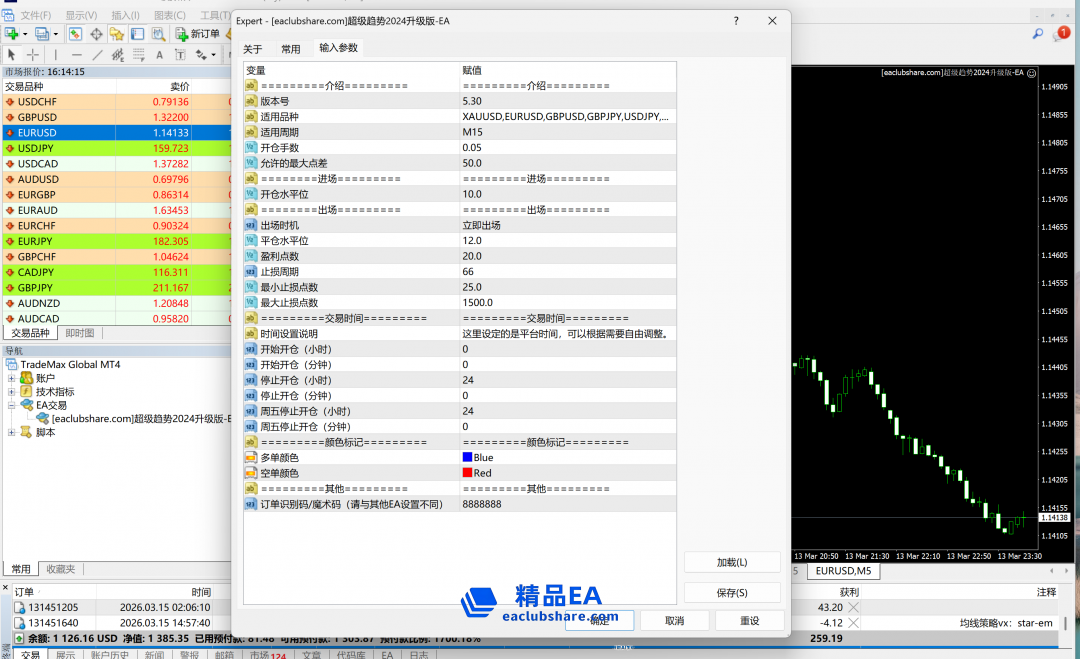
Task: Select the Crosshair tool
Action: click(x=33, y=55)
